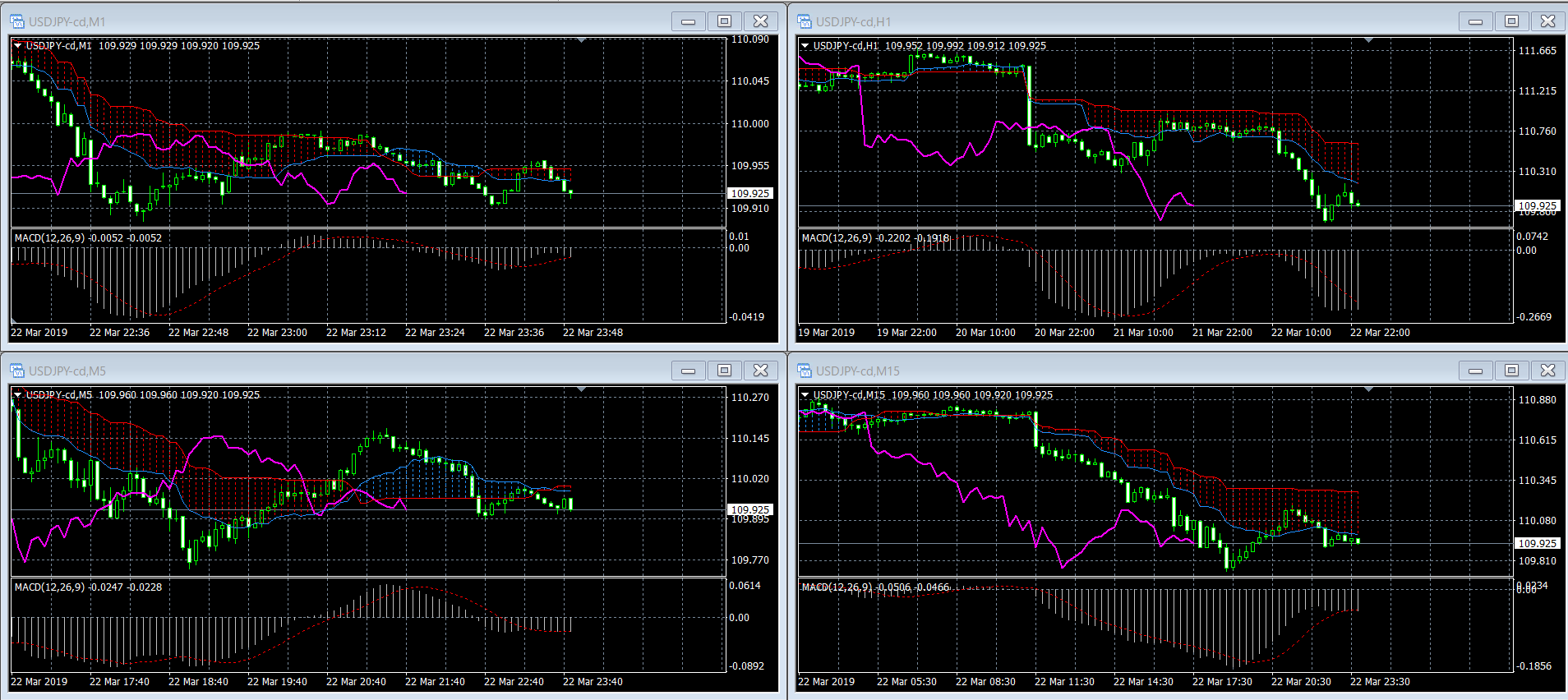Open the triangle dropdown beside the H1 chart symbol
The image size is (1568, 700).
[x=805, y=45]
